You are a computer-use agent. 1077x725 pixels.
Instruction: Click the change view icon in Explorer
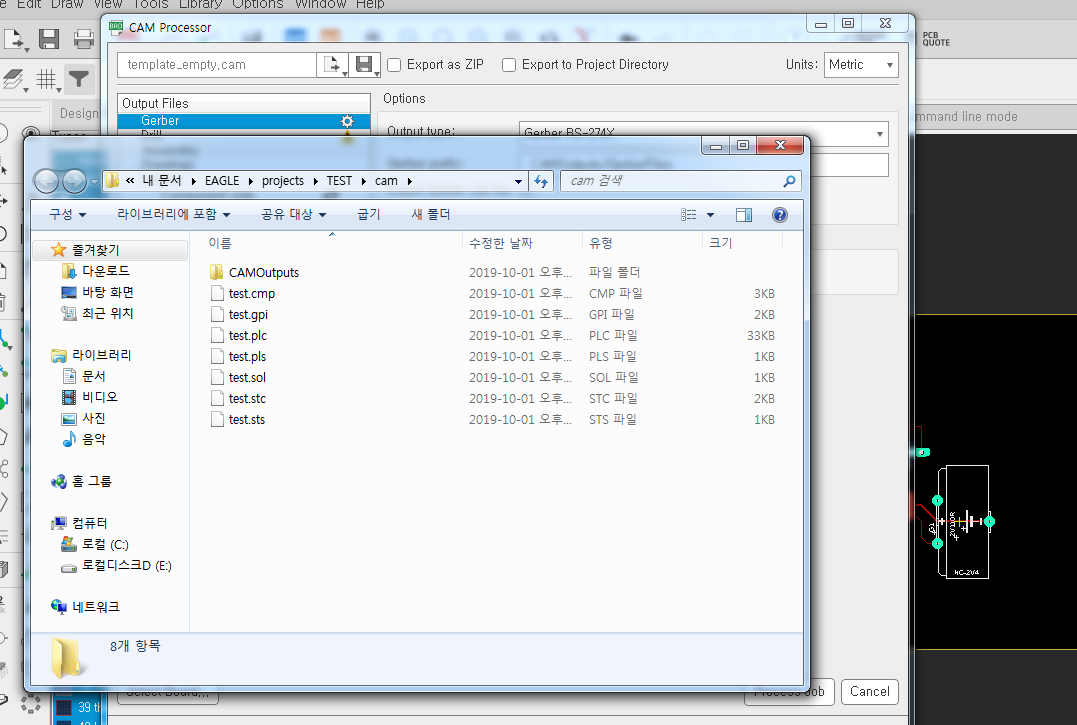tap(688, 215)
